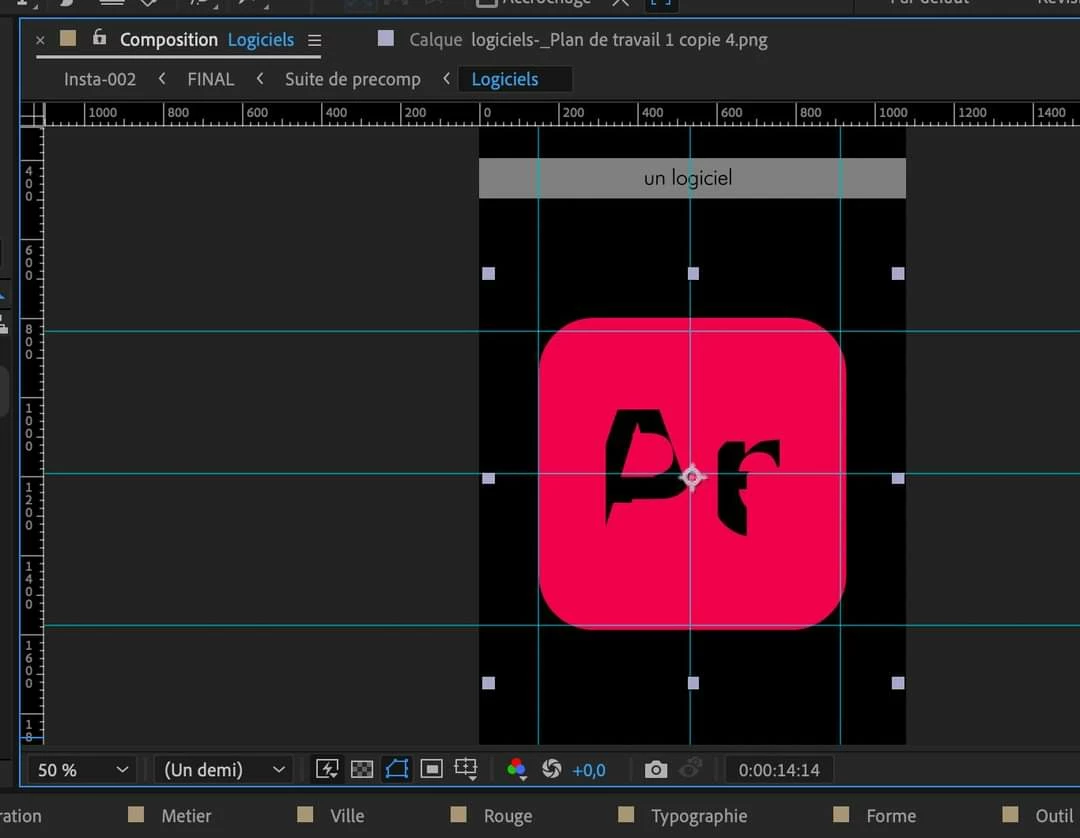The image size is (1080, 838).
Task: Open the Outil timeline tab
Action: (x=1054, y=816)
